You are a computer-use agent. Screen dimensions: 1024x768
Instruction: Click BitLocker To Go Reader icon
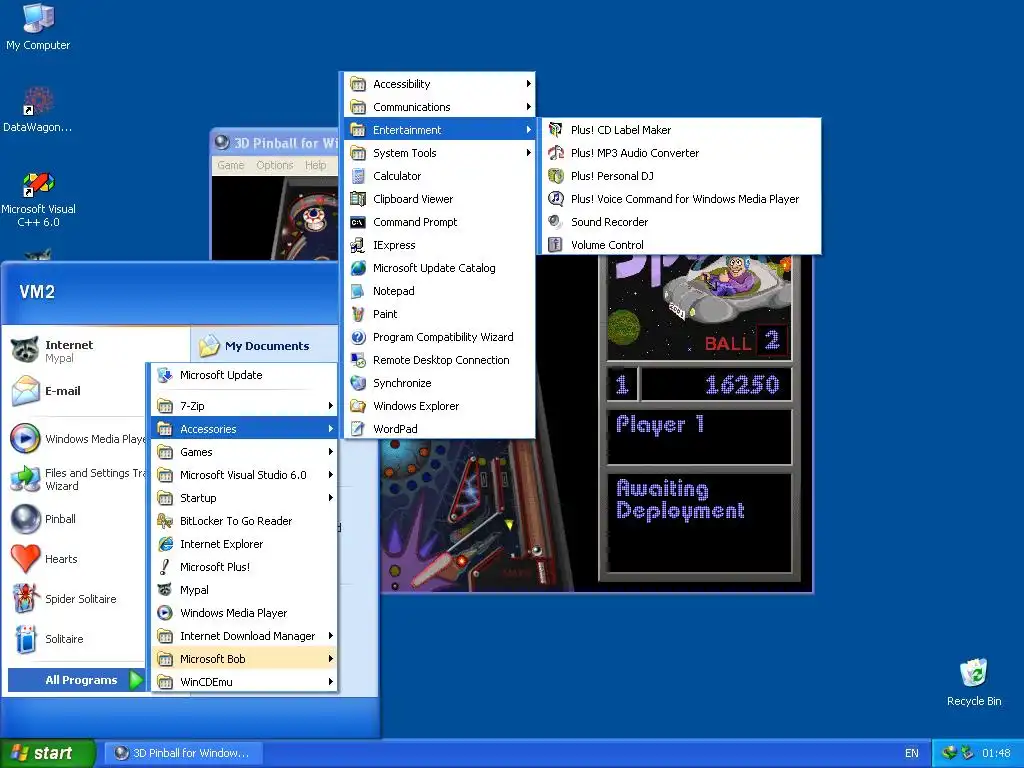click(165, 521)
